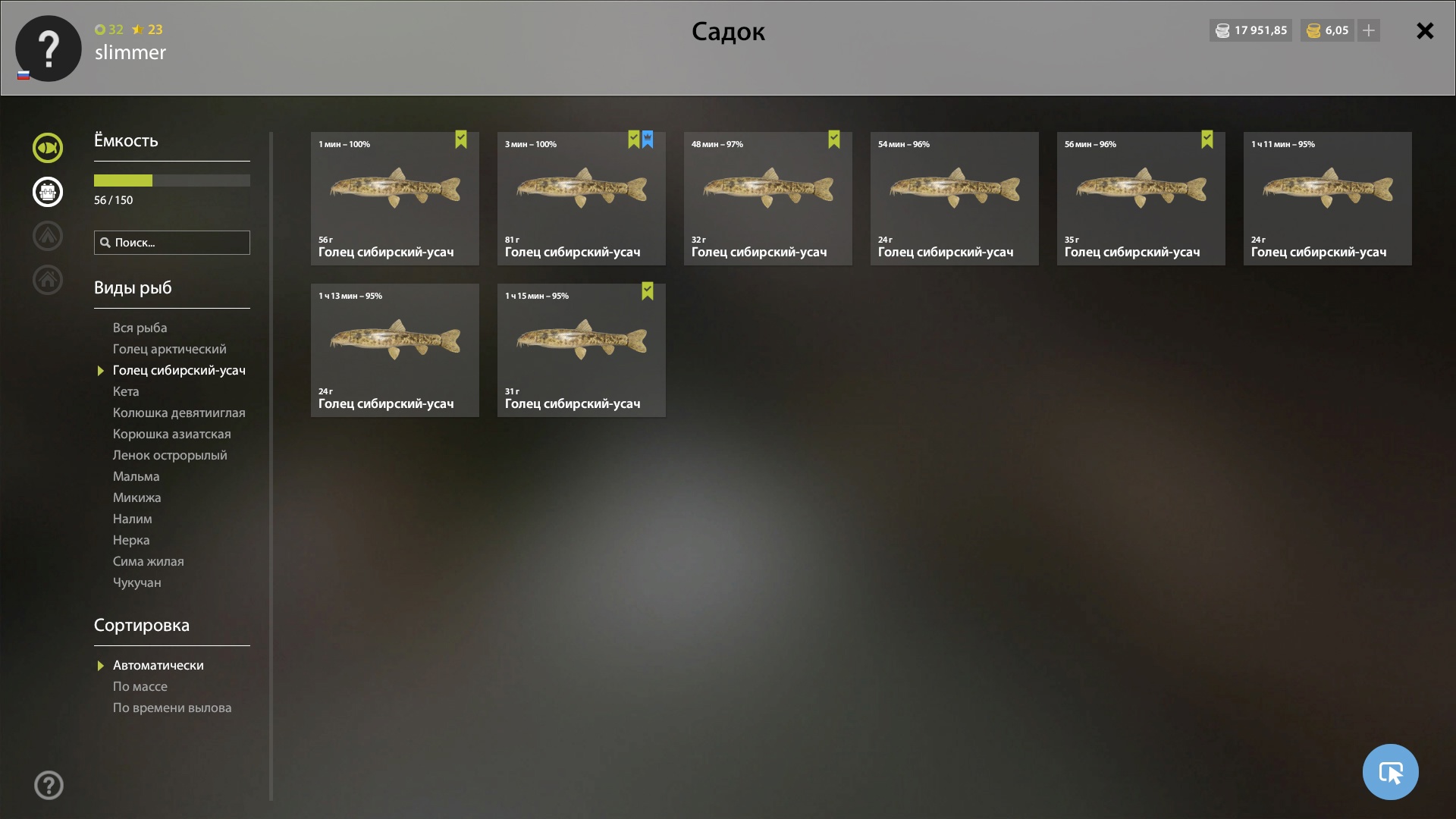Sort by По времени вылова
This screenshot has width=1456, height=819.
point(172,708)
